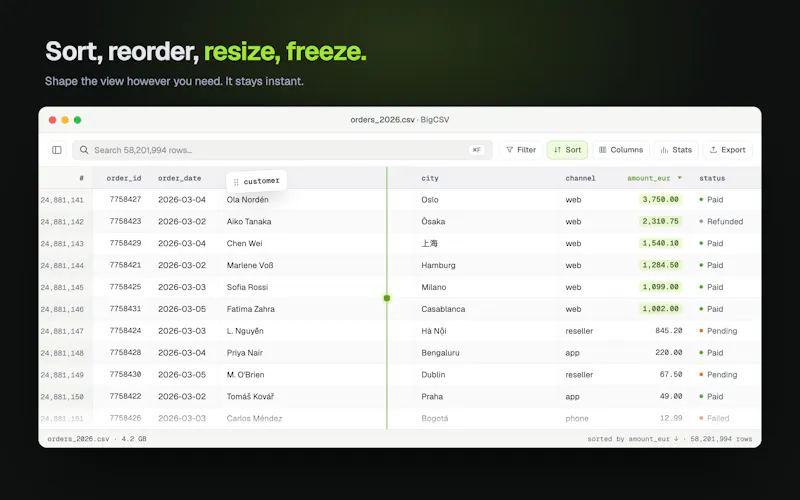Select the cell Chen Wei
Viewport: 800px width, 500px height.
click(x=244, y=243)
